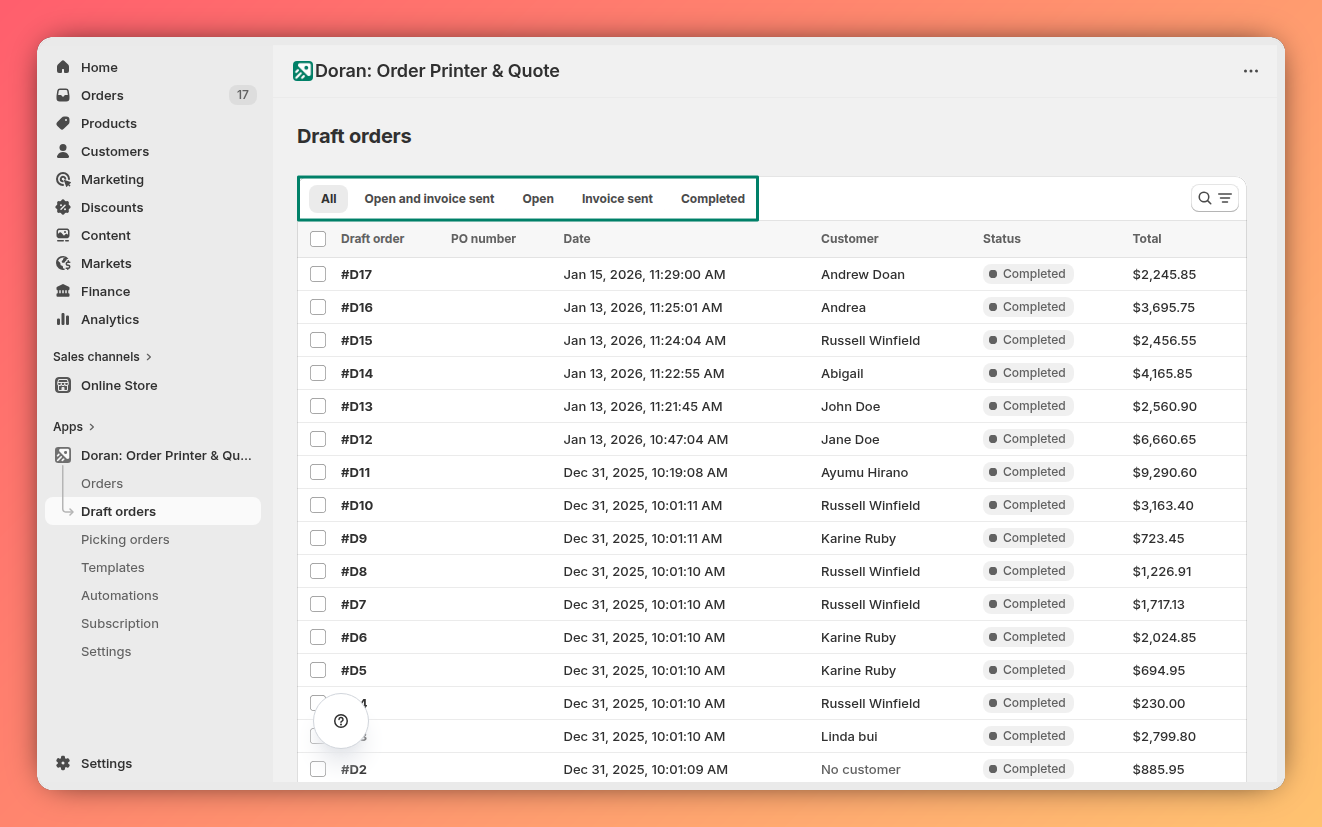Switch to Open and invoice sent tab
The height and width of the screenshot is (827, 1322).
coord(429,198)
